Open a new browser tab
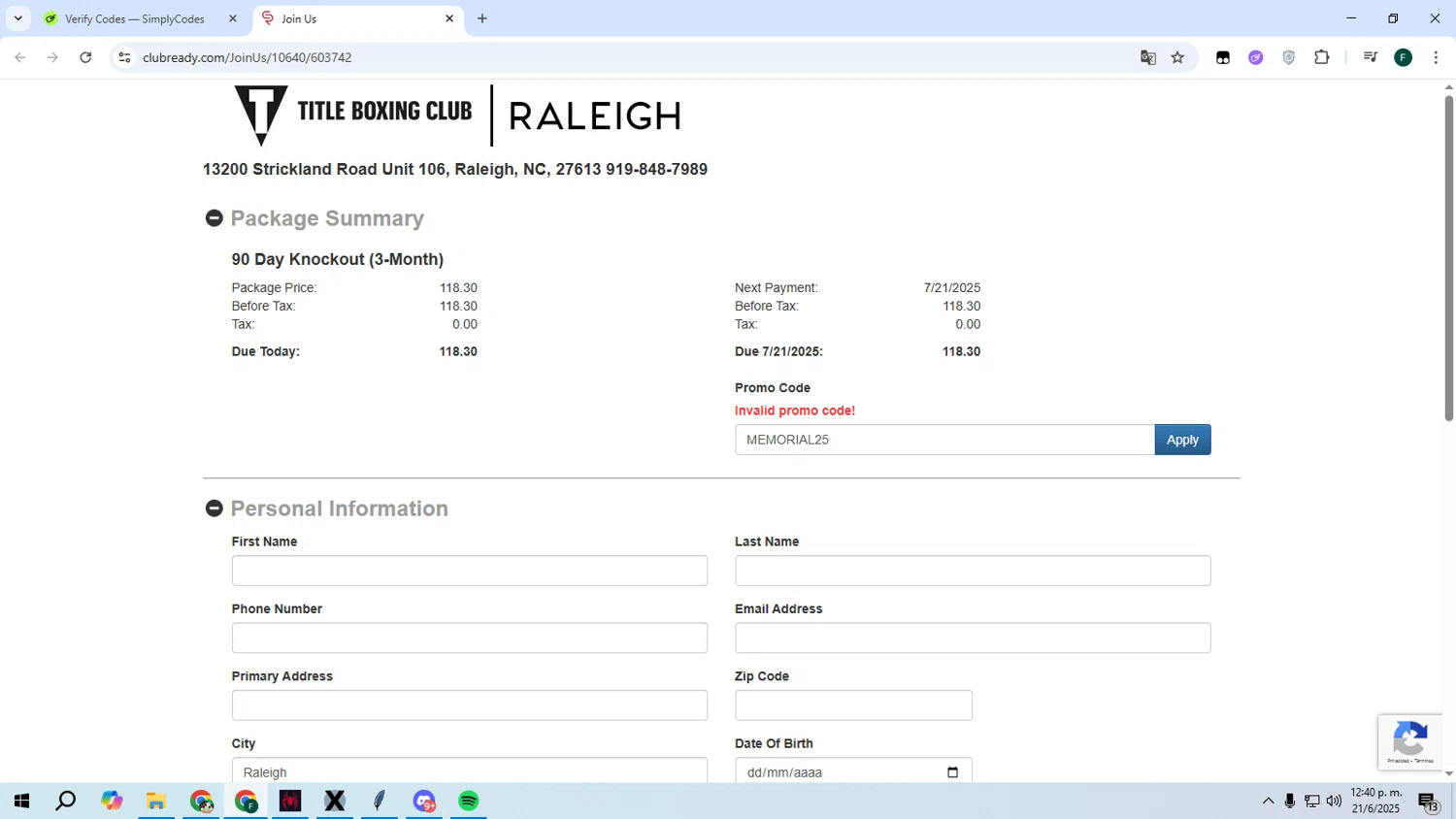 pyautogui.click(x=482, y=18)
